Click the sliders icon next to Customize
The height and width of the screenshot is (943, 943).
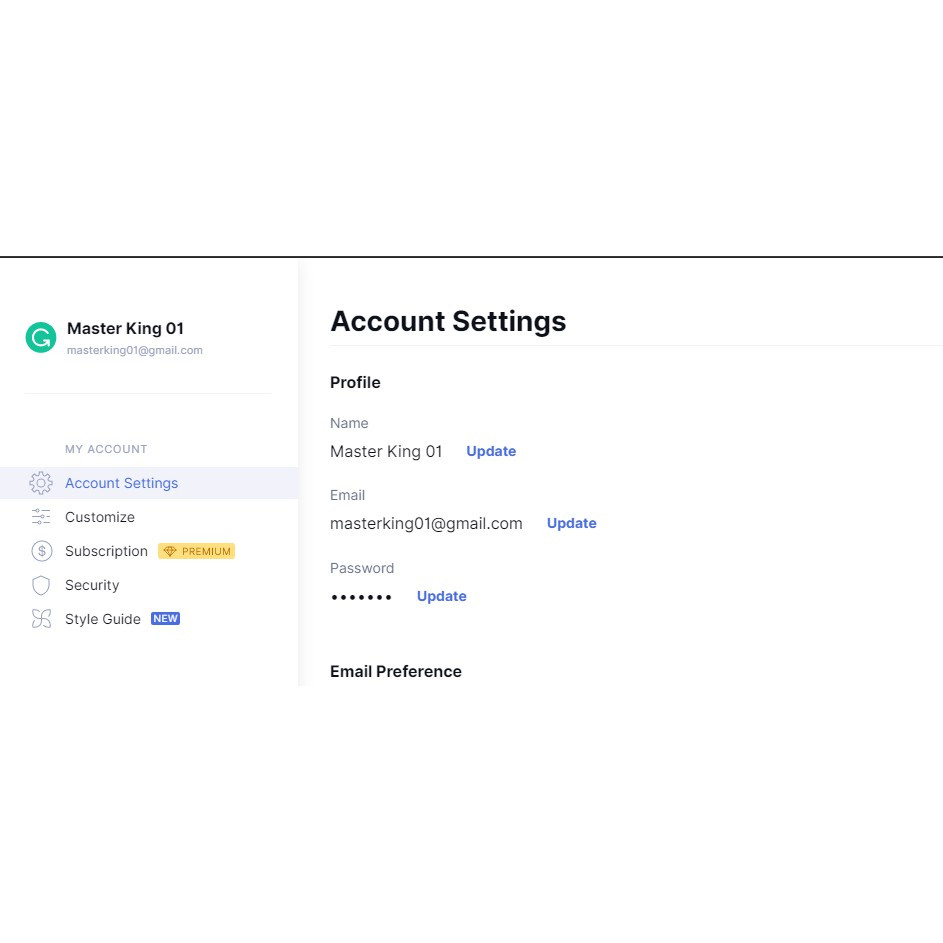(41, 517)
